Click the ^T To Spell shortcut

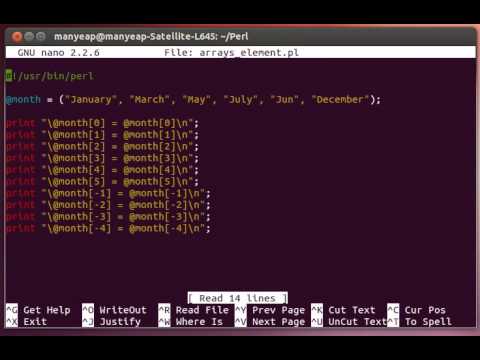(x=420, y=322)
